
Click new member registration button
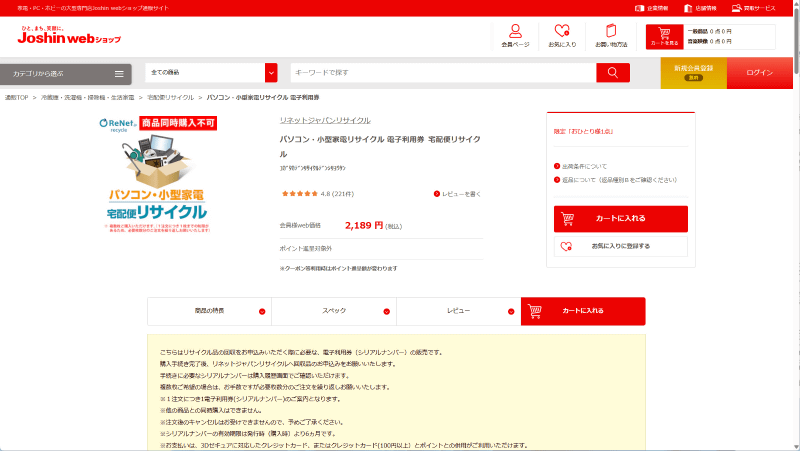click(x=693, y=72)
